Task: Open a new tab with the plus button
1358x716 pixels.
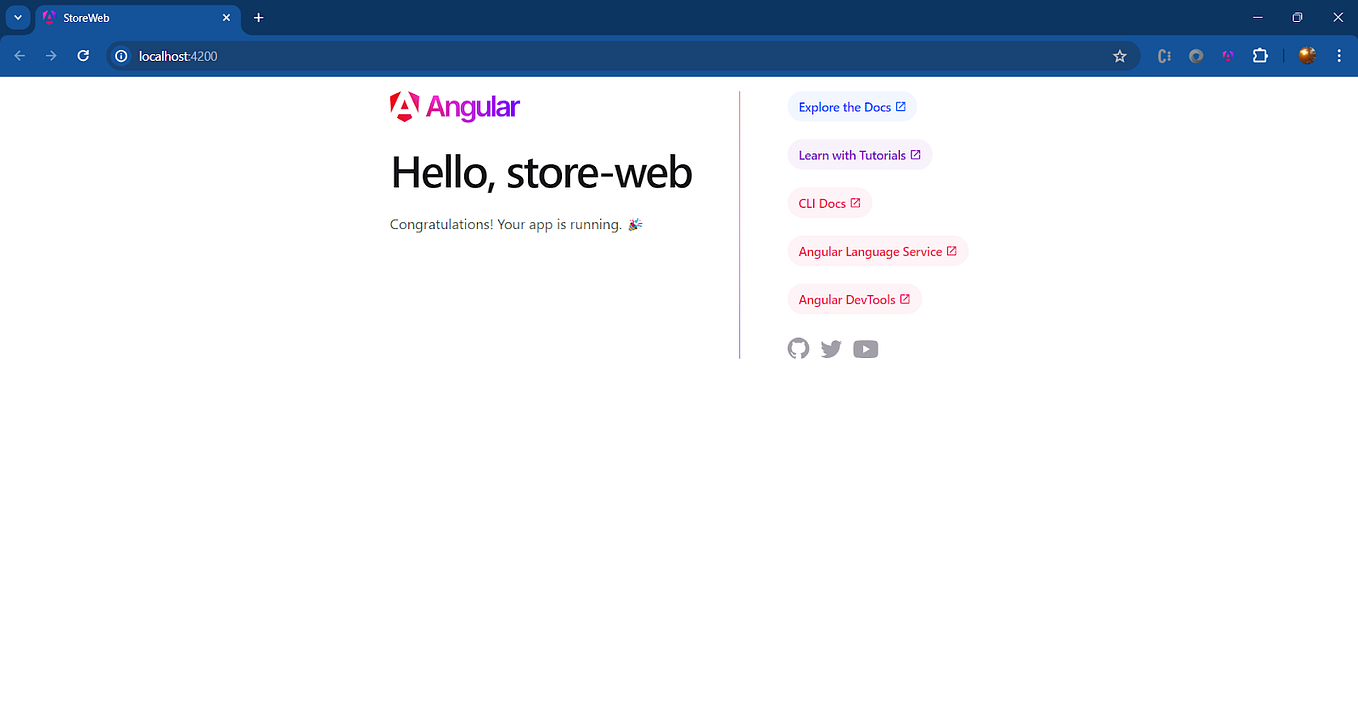Action: pos(258,17)
